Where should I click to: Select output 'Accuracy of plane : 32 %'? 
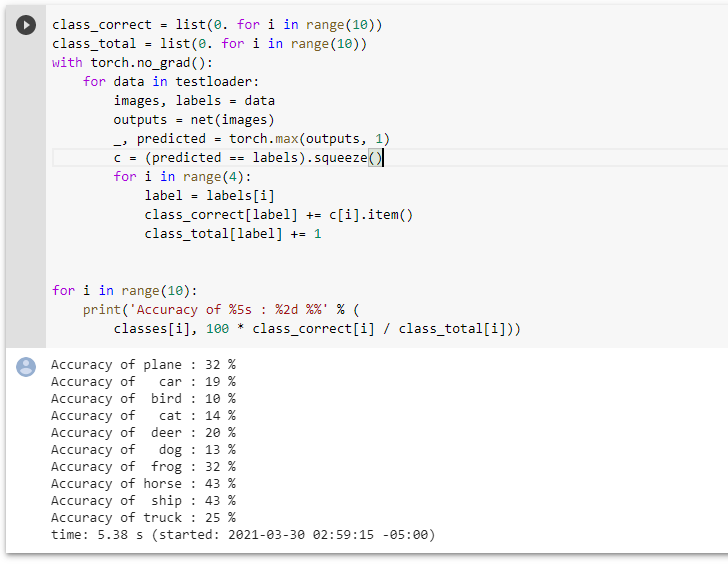(x=143, y=365)
